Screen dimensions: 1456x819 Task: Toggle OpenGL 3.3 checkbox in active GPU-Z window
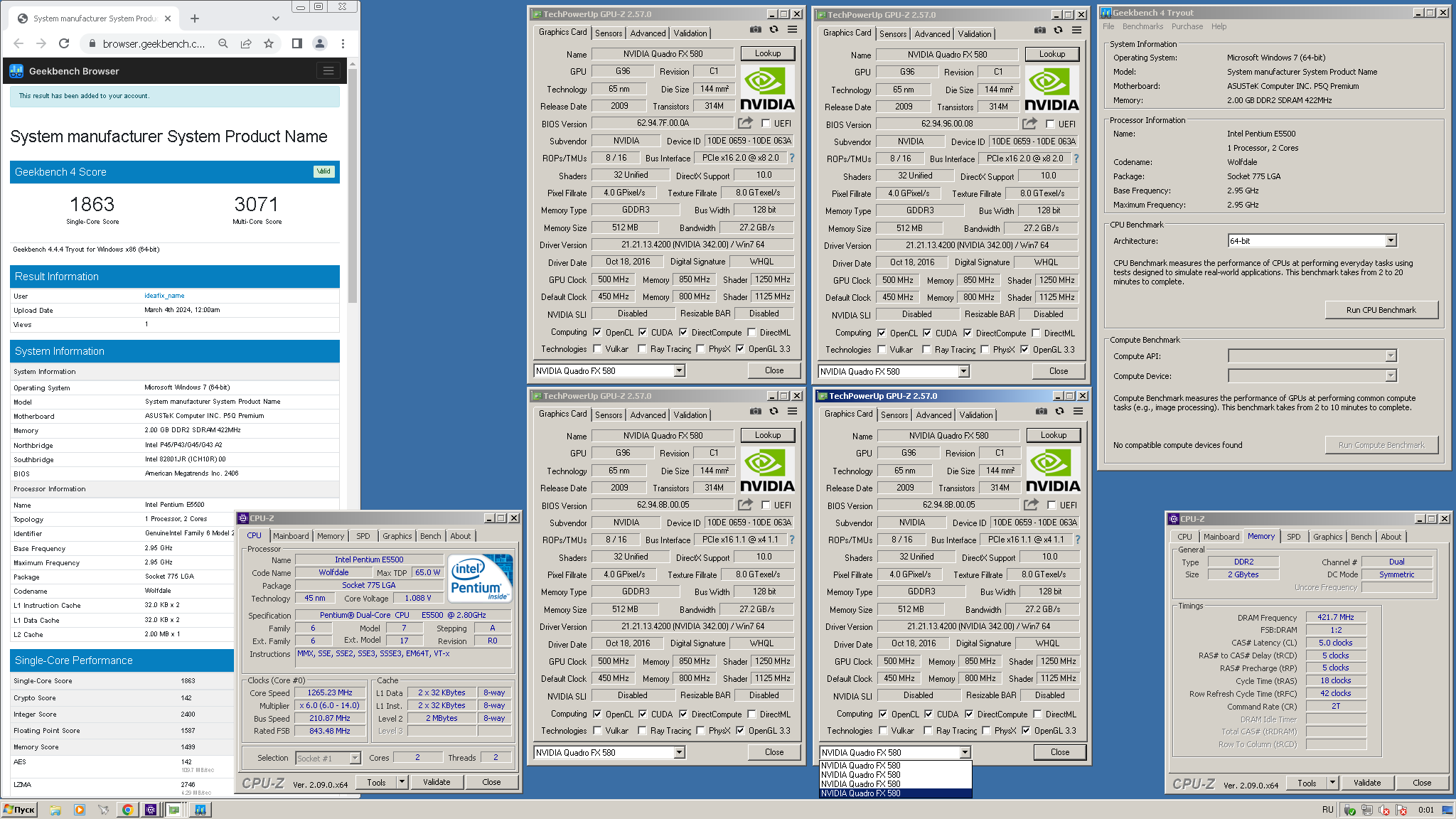(1026, 730)
